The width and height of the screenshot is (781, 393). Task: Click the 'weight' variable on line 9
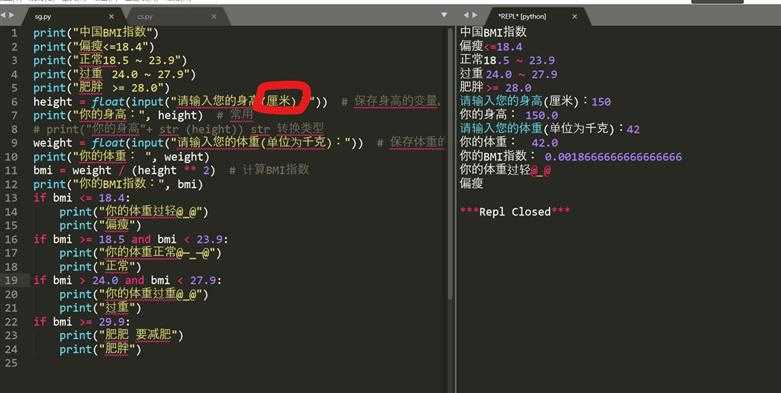point(53,143)
